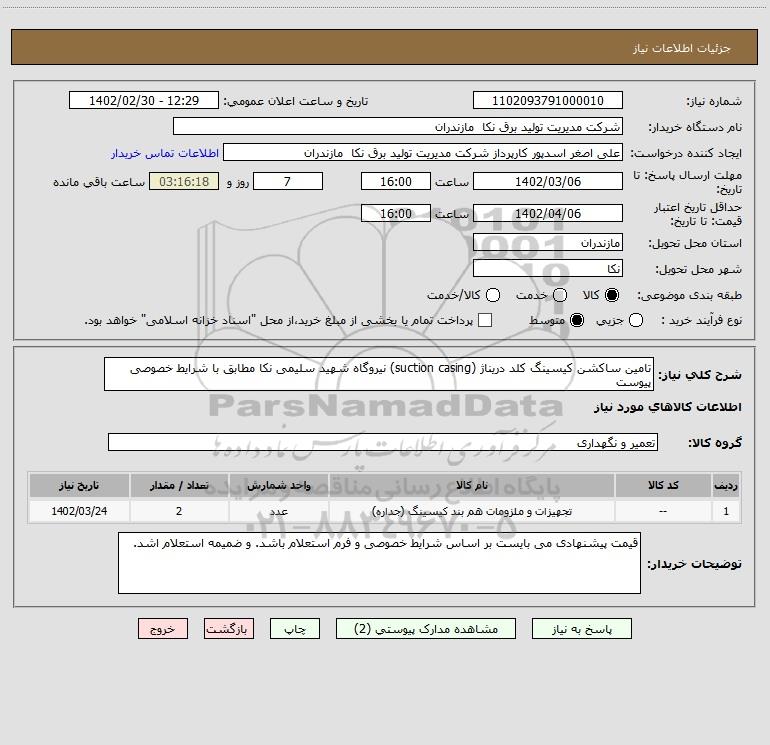Select the کالا radio button
770x745 pixels.
[612, 295]
